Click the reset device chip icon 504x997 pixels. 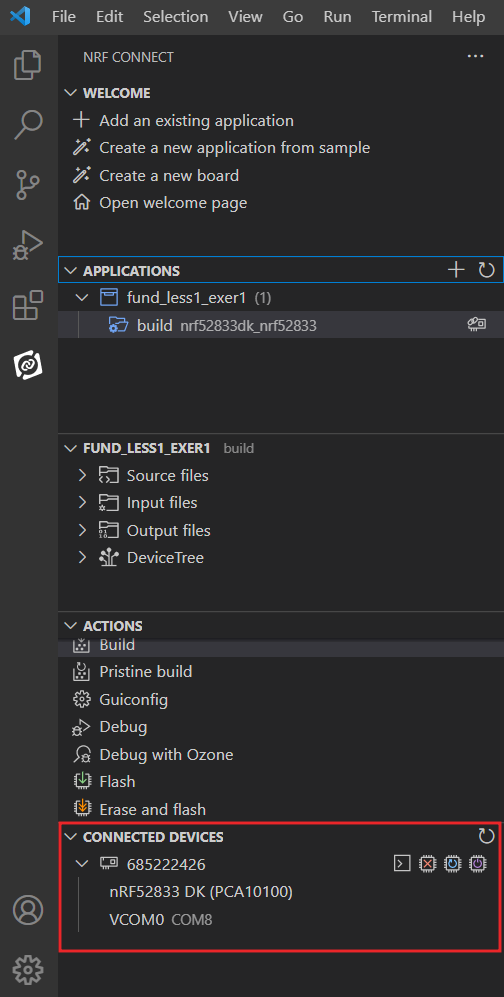click(x=453, y=863)
